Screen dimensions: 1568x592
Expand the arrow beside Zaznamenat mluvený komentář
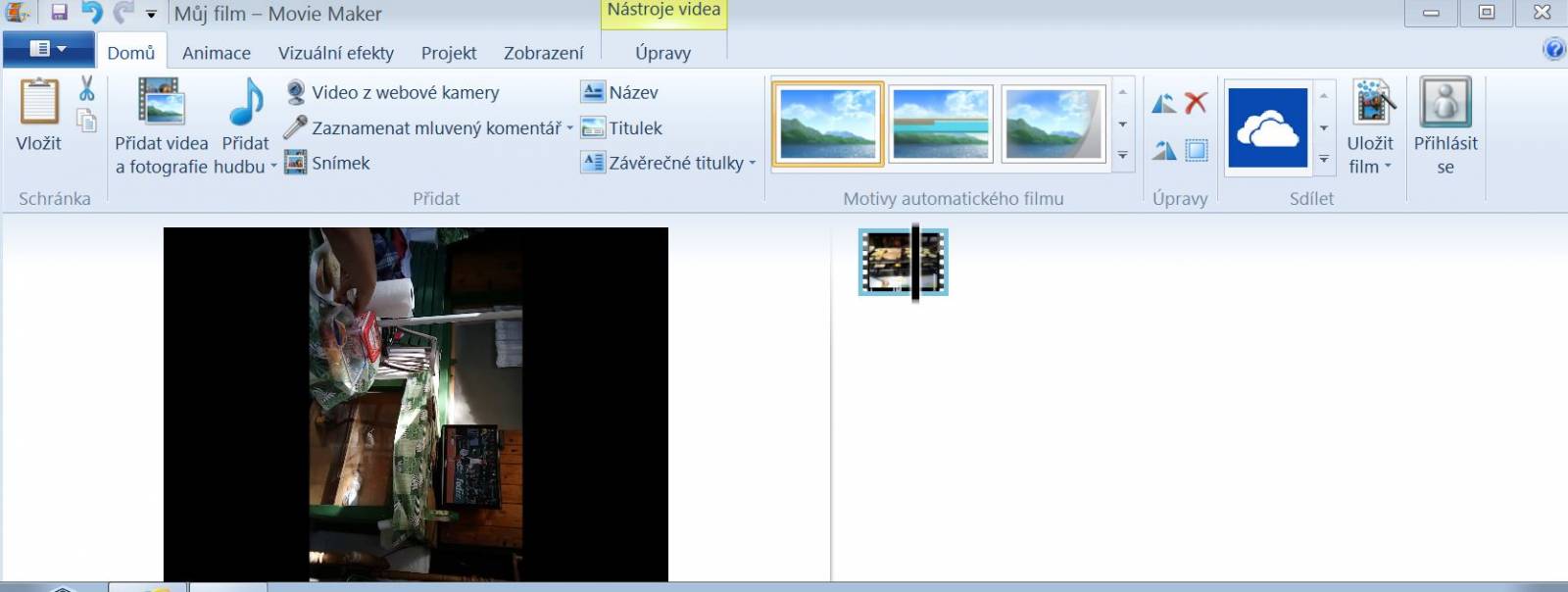[x=569, y=127]
